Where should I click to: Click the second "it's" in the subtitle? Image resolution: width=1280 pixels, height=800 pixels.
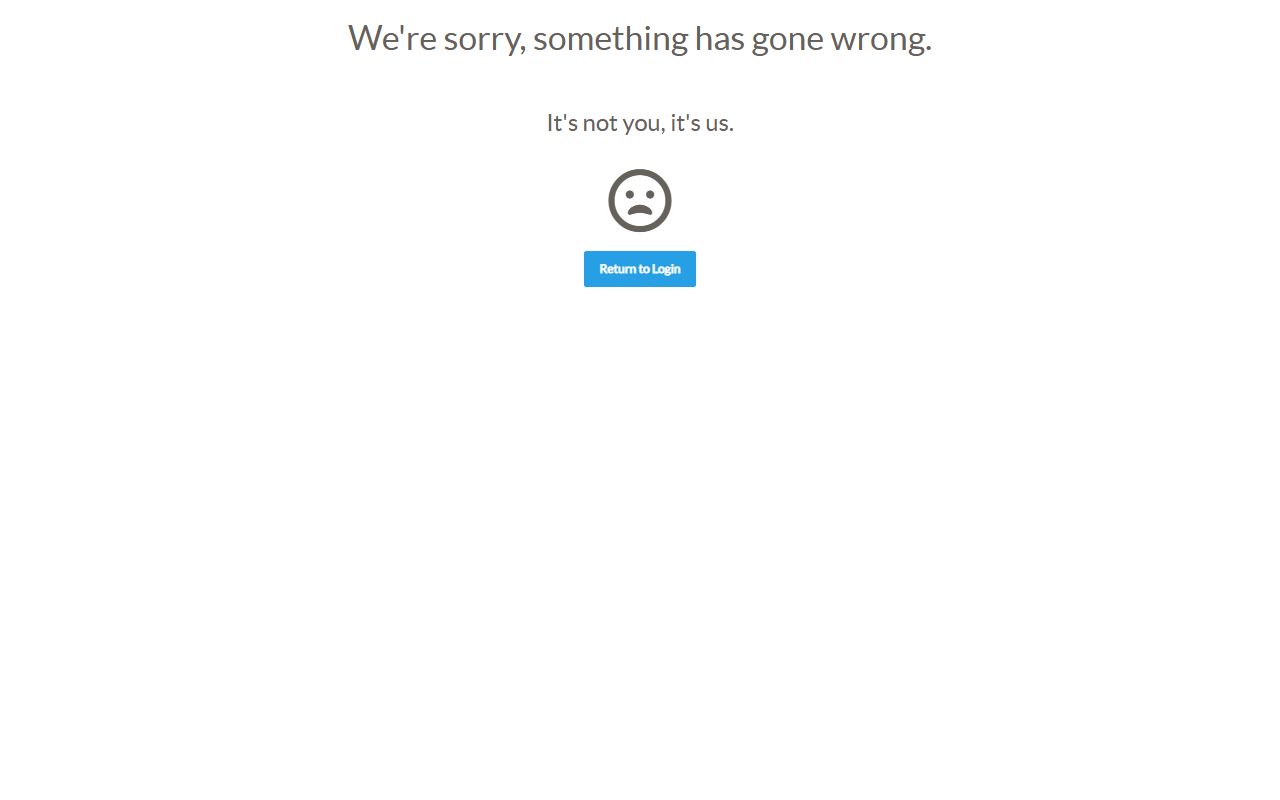(x=687, y=123)
